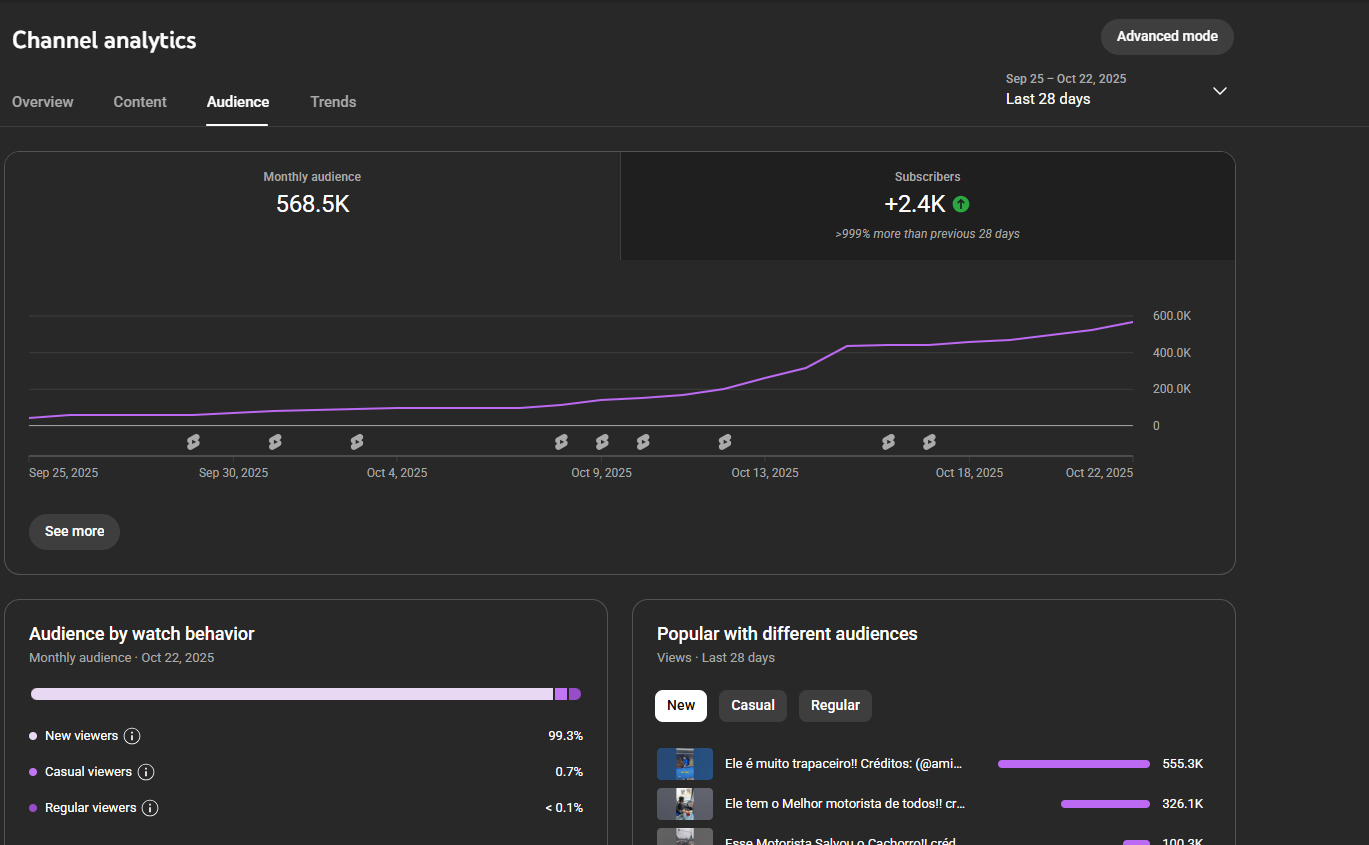Click the Shorts icon directly above Oct 9, 2025
The image size is (1369, 845).
coord(602,442)
